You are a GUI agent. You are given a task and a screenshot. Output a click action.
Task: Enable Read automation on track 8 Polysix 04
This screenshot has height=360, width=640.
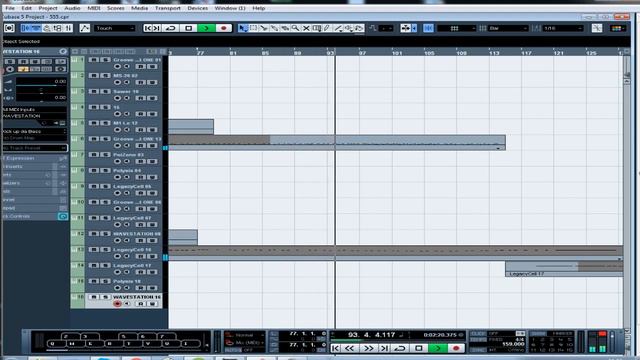pos(141,177)
